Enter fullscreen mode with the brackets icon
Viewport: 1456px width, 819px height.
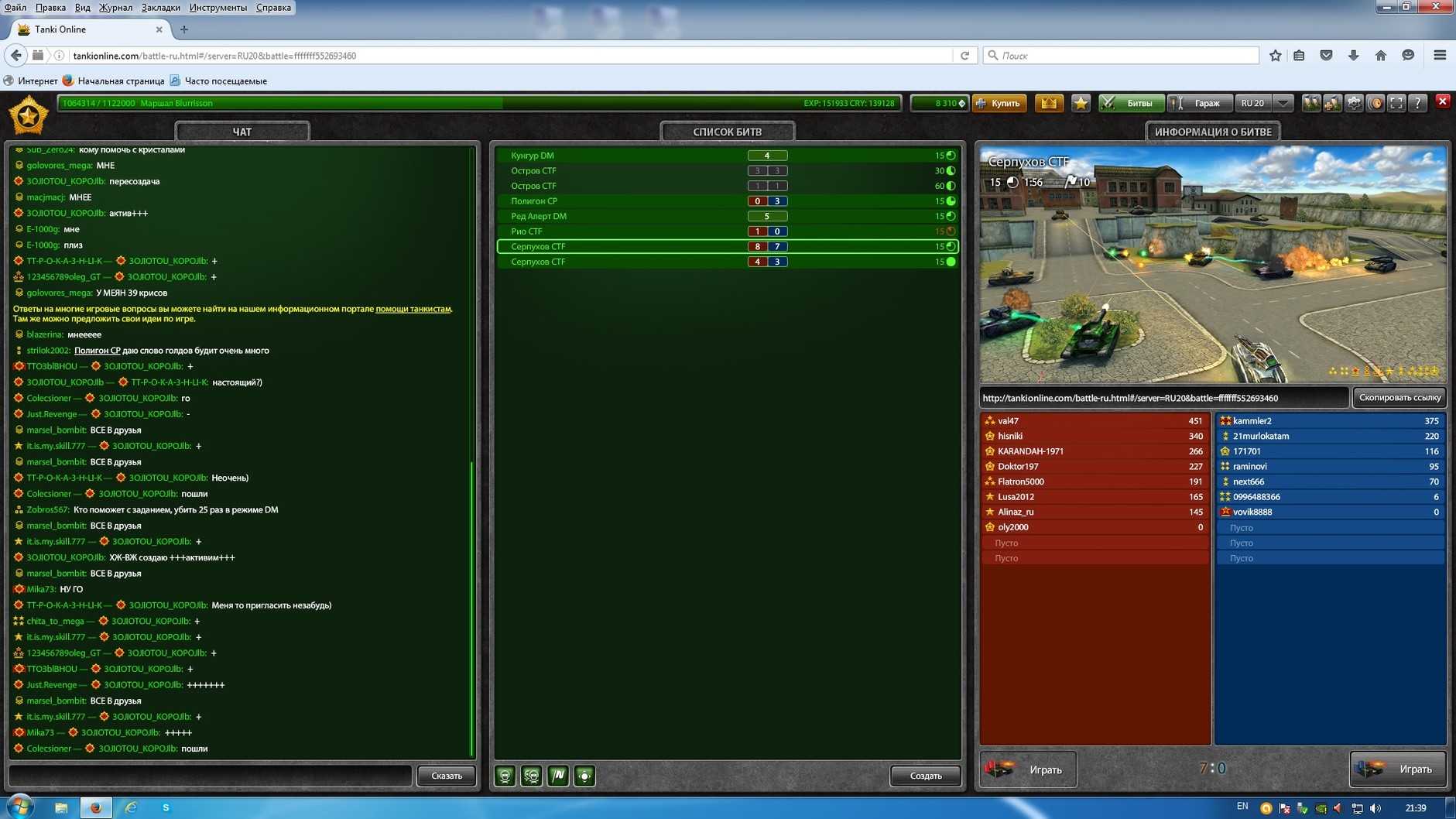1396,103
